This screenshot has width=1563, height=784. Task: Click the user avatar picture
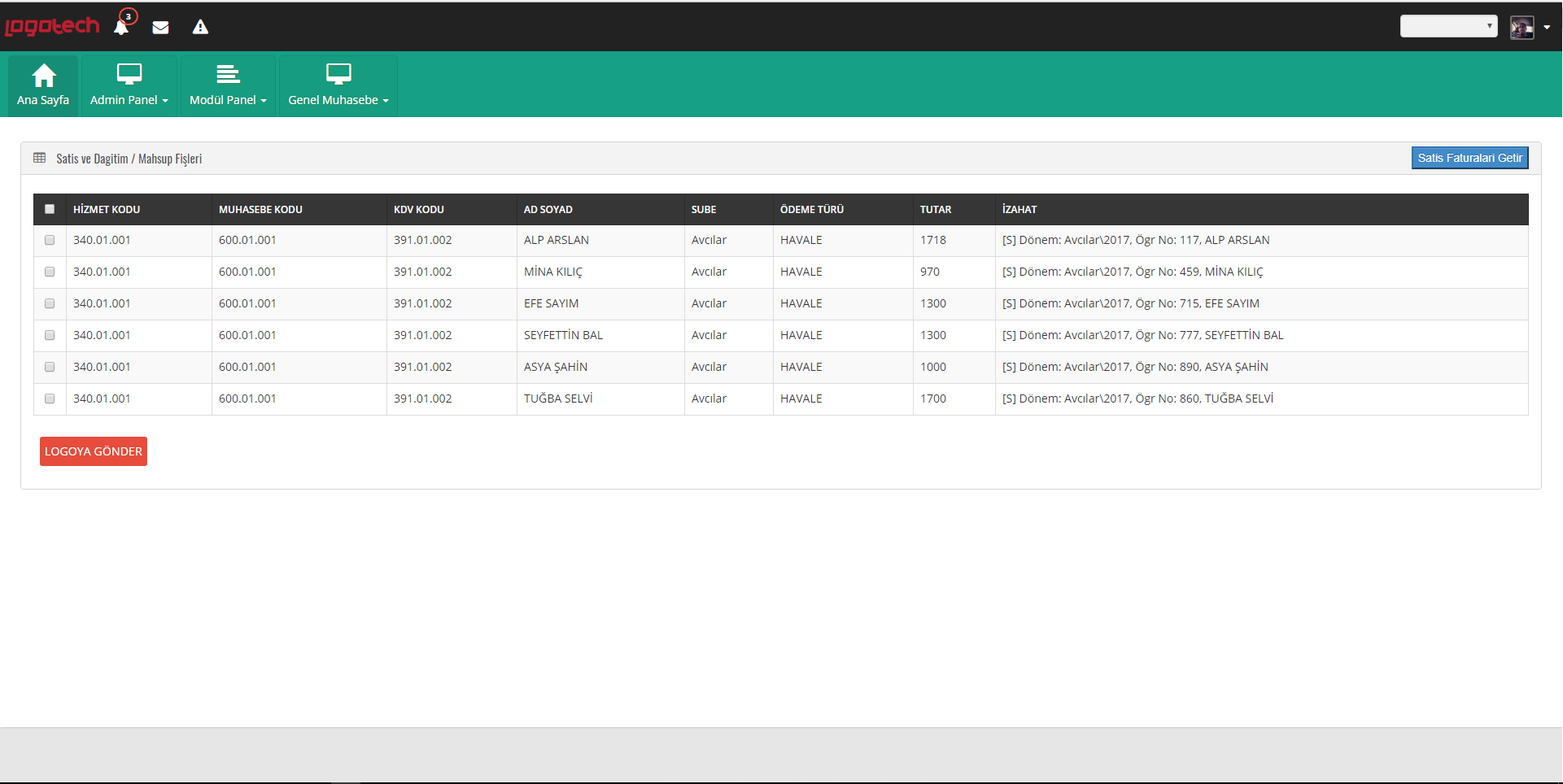[1522, 27]
